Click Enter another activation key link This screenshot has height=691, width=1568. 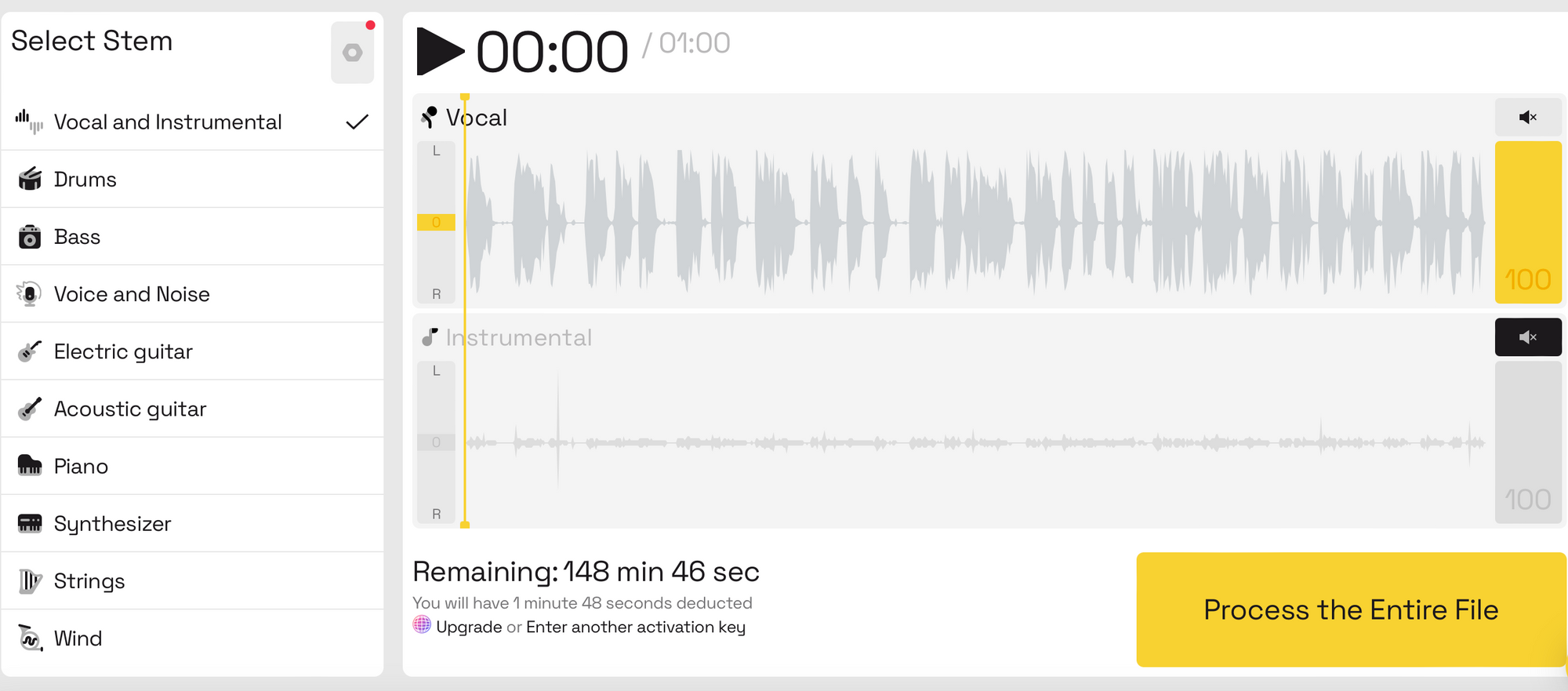636,627
